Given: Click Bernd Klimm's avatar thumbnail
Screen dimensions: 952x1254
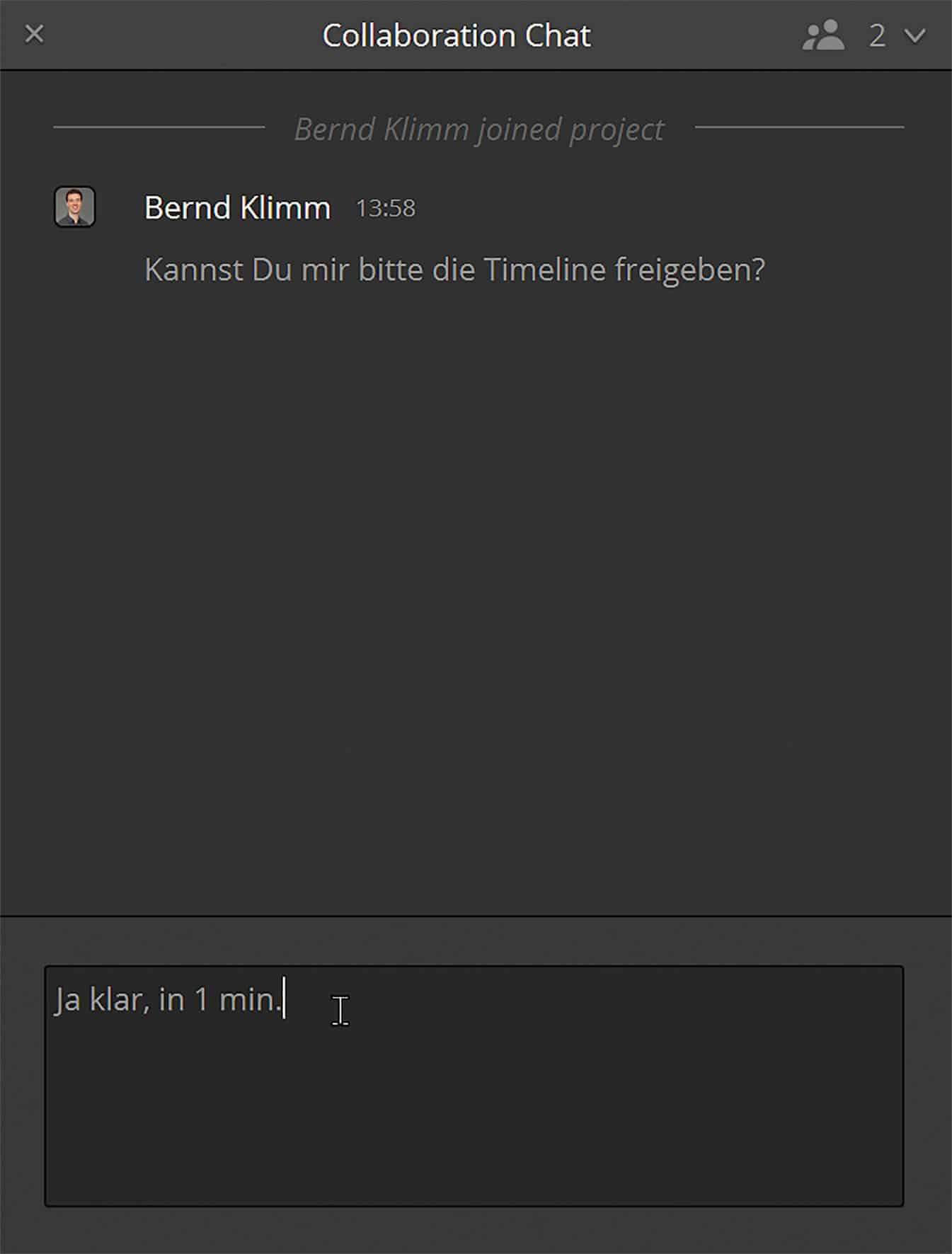Looking at the screenshot, I should click(74, 207).
